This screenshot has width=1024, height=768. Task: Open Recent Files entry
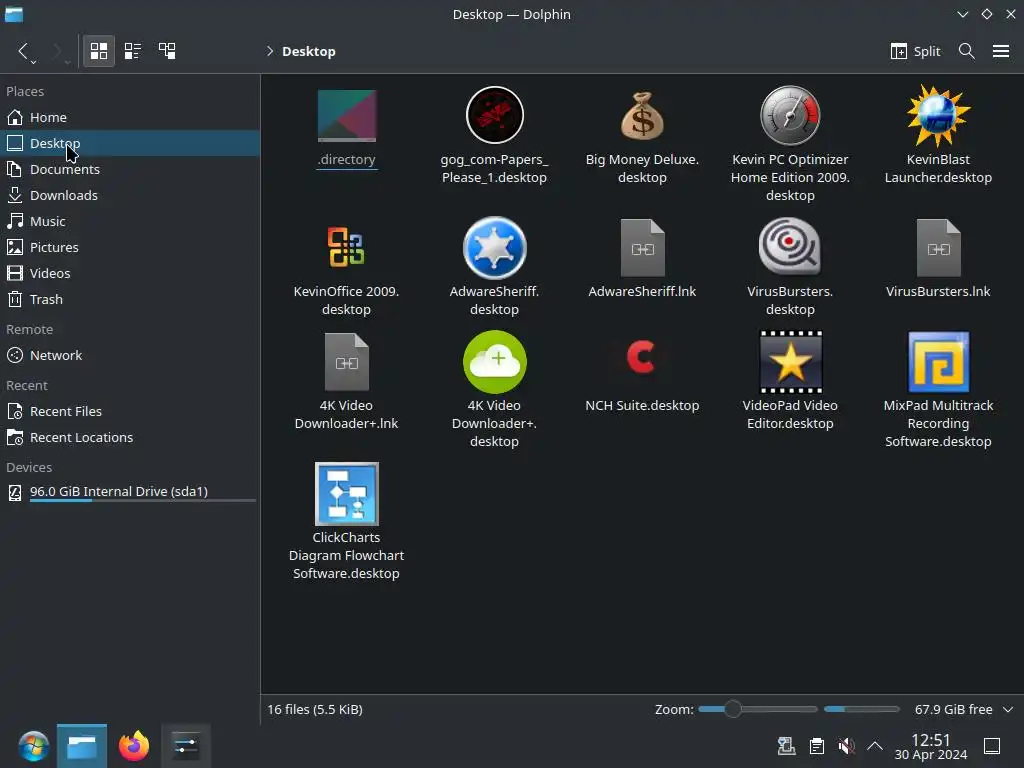[130, 411]
